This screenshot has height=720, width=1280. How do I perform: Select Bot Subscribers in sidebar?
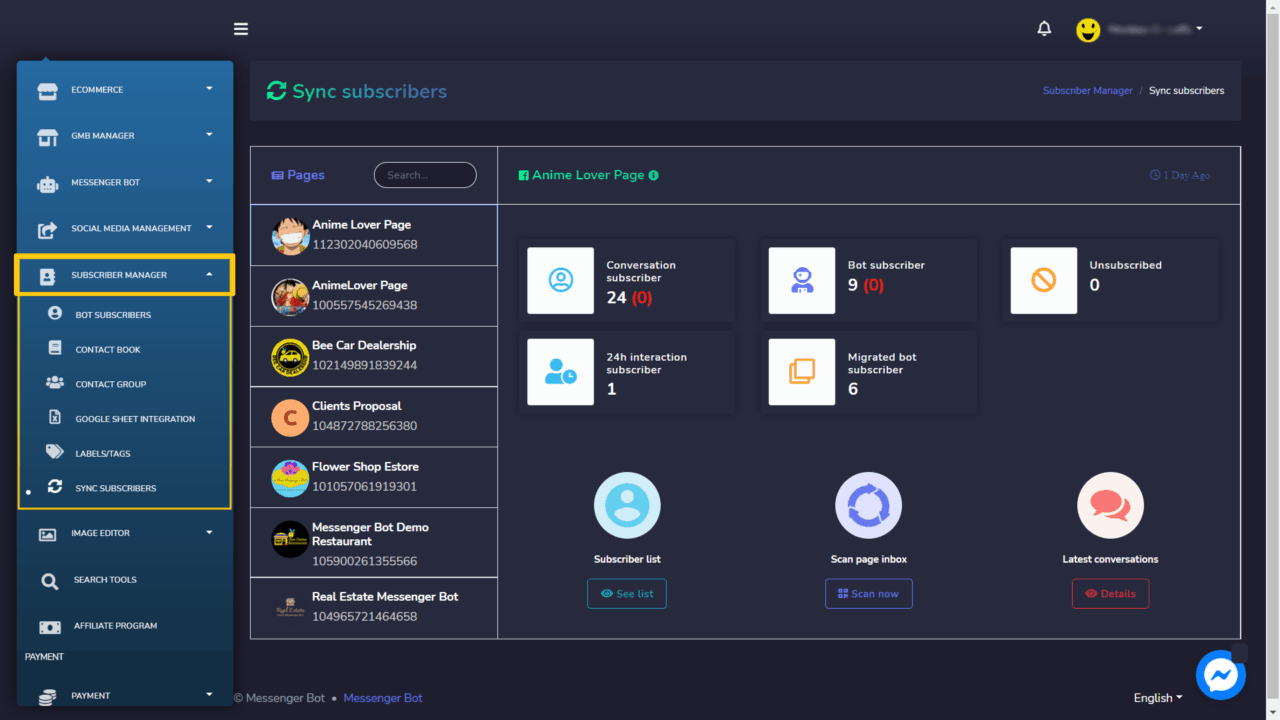[113, 315]
